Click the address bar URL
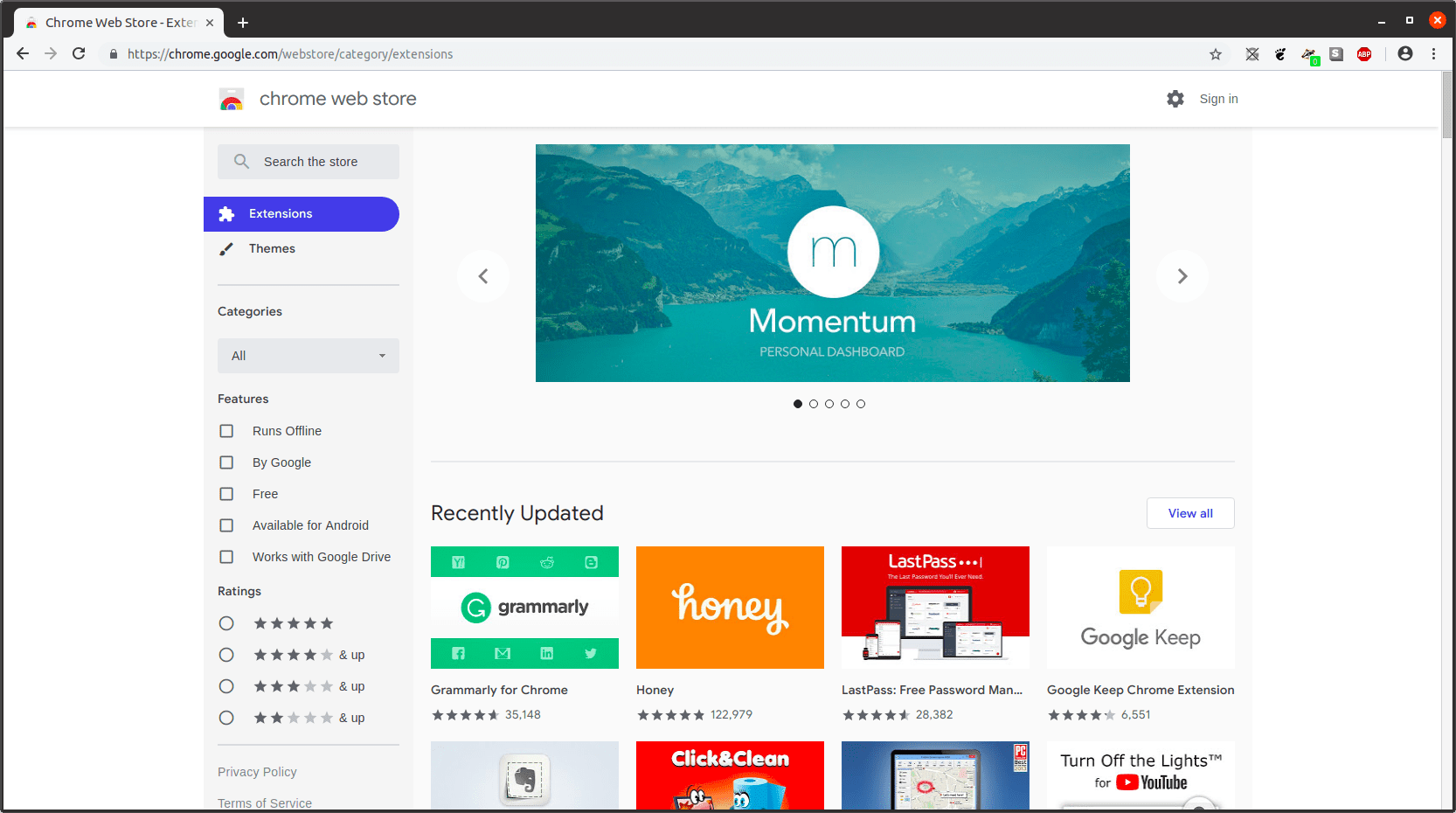This screenshot has width=1456, height=813. tap(290, 54)
